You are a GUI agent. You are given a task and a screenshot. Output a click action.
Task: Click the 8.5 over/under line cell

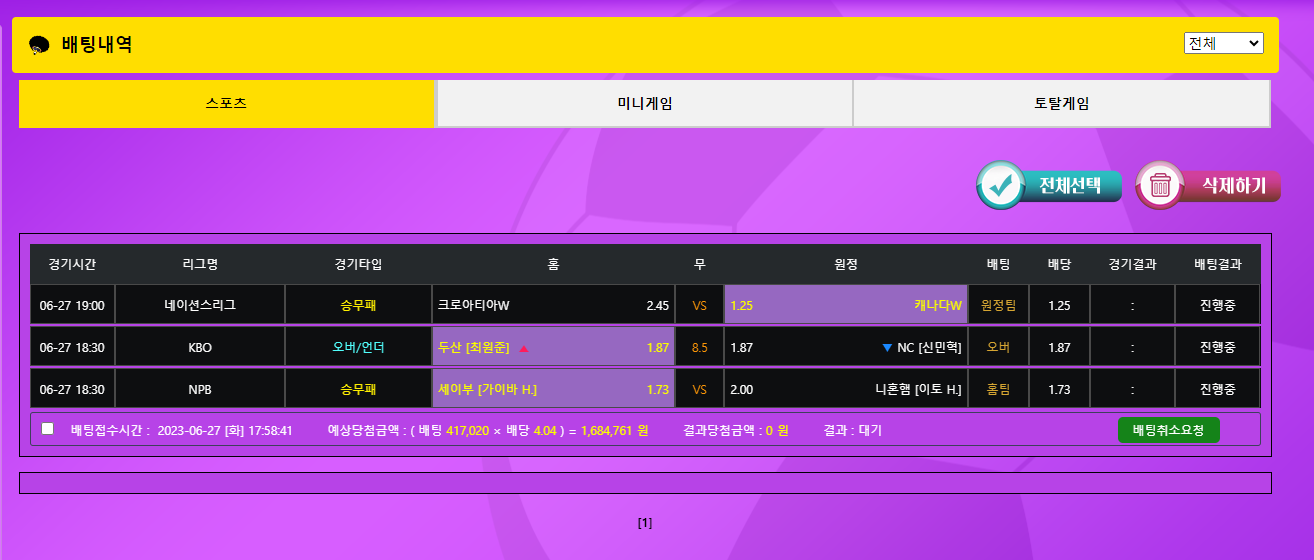coord(699,348)
